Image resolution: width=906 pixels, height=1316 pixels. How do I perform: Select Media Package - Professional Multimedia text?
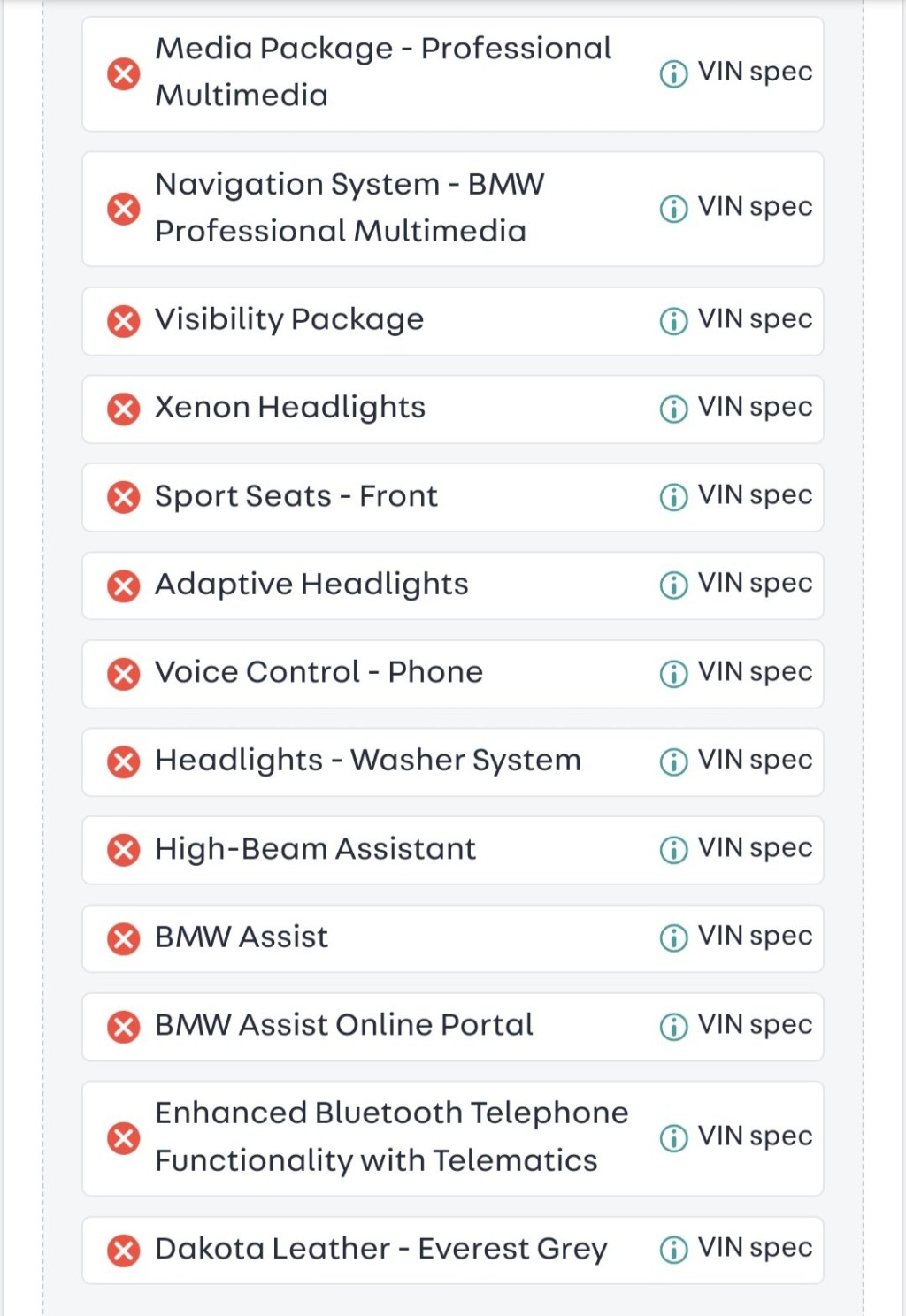click(383, 72)
